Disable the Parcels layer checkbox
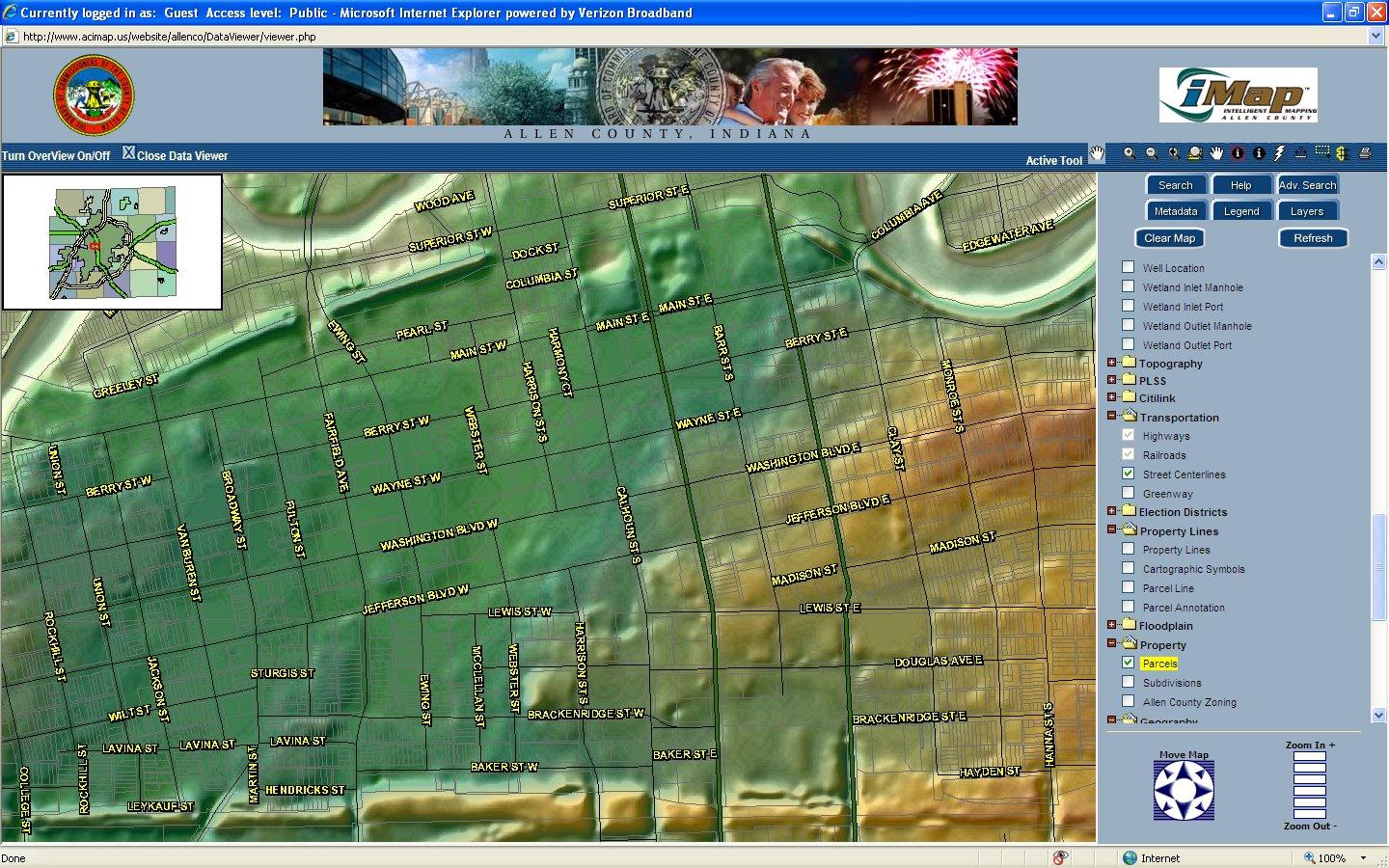The height and width of the screenshot is (868, 1389). (x=1128, y=663)
